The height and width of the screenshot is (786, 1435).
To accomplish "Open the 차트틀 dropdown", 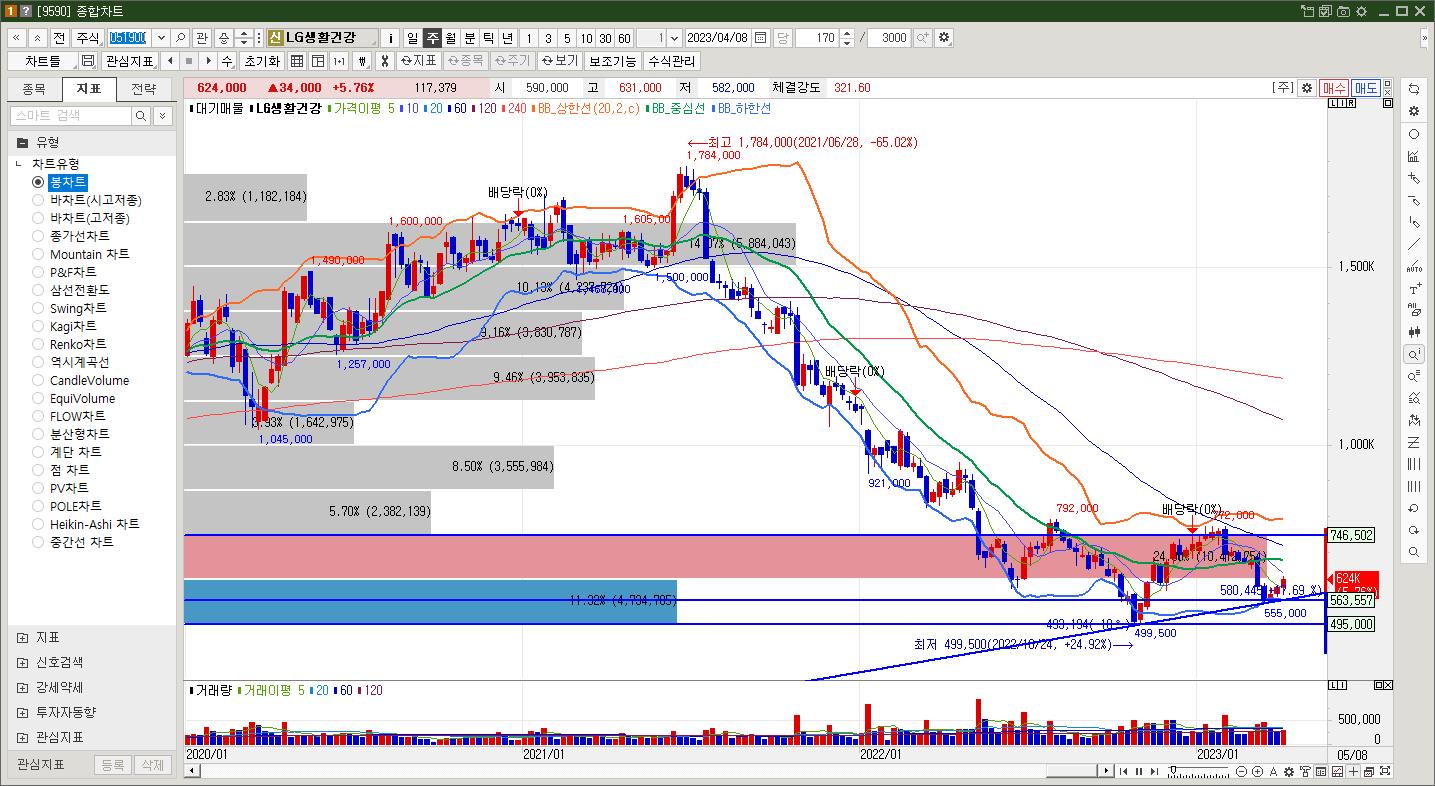I will click(x=42, y=61).
